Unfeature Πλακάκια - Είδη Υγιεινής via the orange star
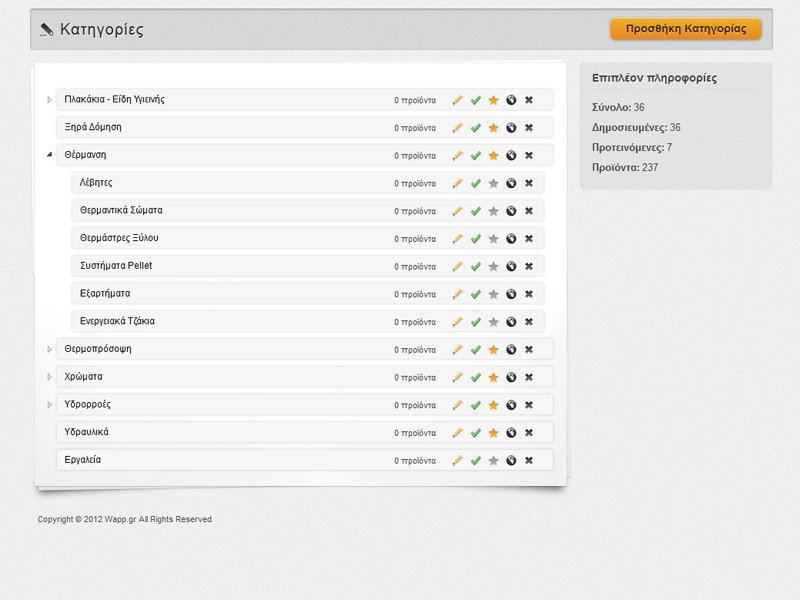This screenshot has height=600, width=800. (493, 100)
